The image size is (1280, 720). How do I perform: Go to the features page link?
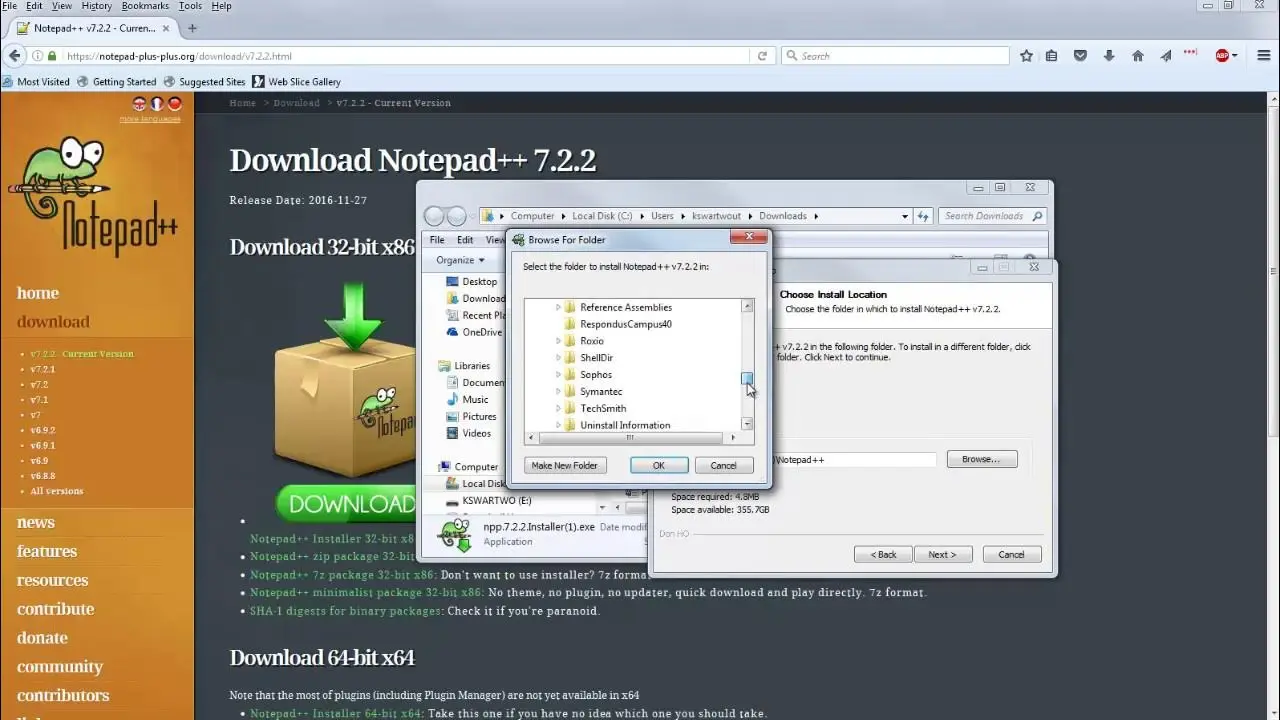pos(47,551)
